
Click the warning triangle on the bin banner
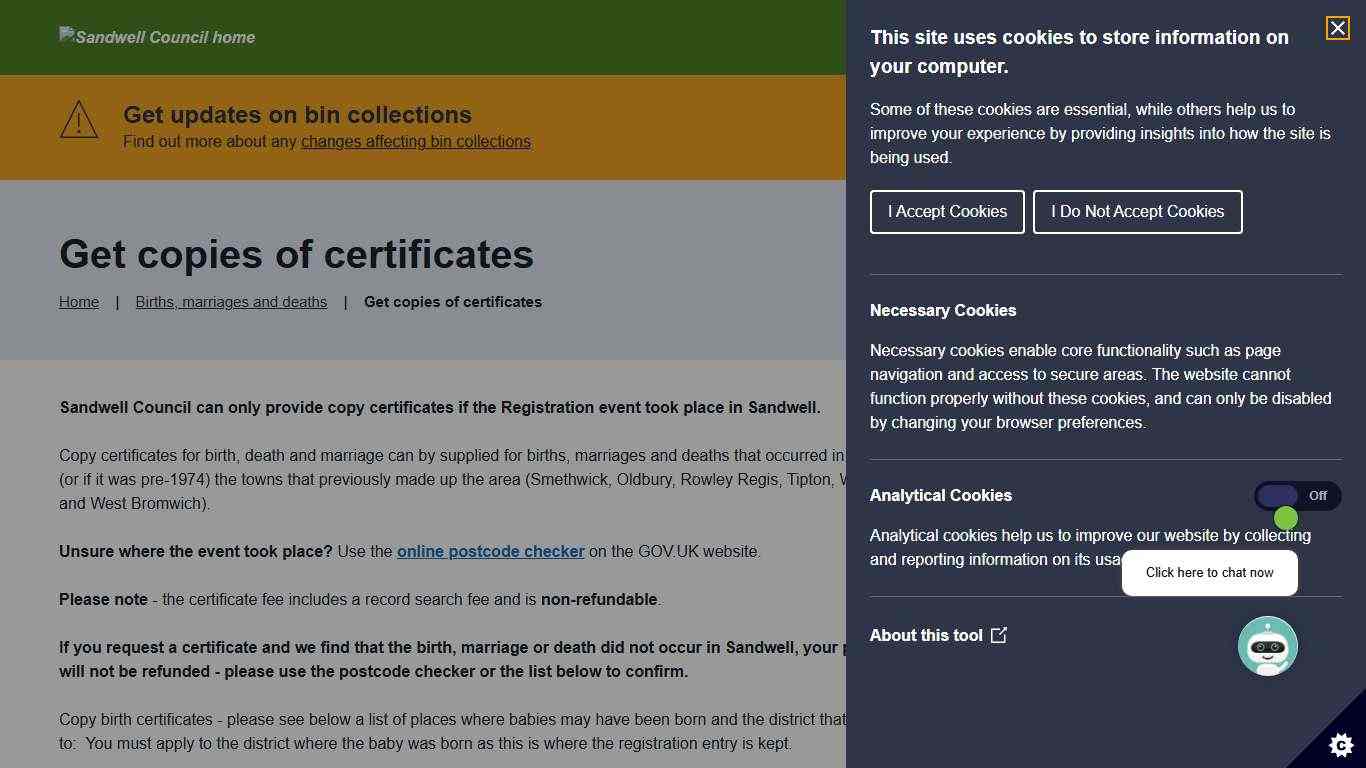pyautogui.click(x=78, y=121)
